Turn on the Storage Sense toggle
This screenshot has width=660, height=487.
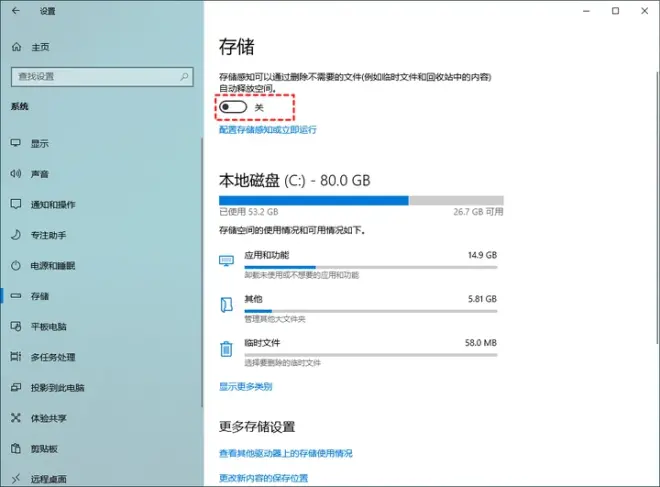pos(233,107)
